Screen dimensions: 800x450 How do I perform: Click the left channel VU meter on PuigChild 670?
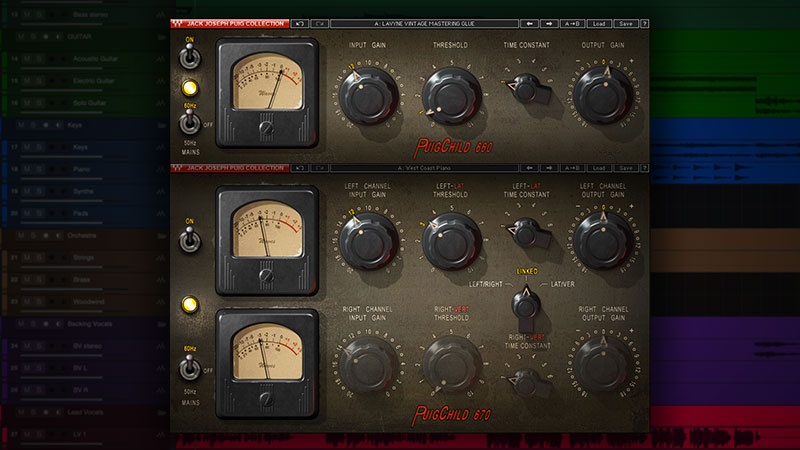click(268, 229)
